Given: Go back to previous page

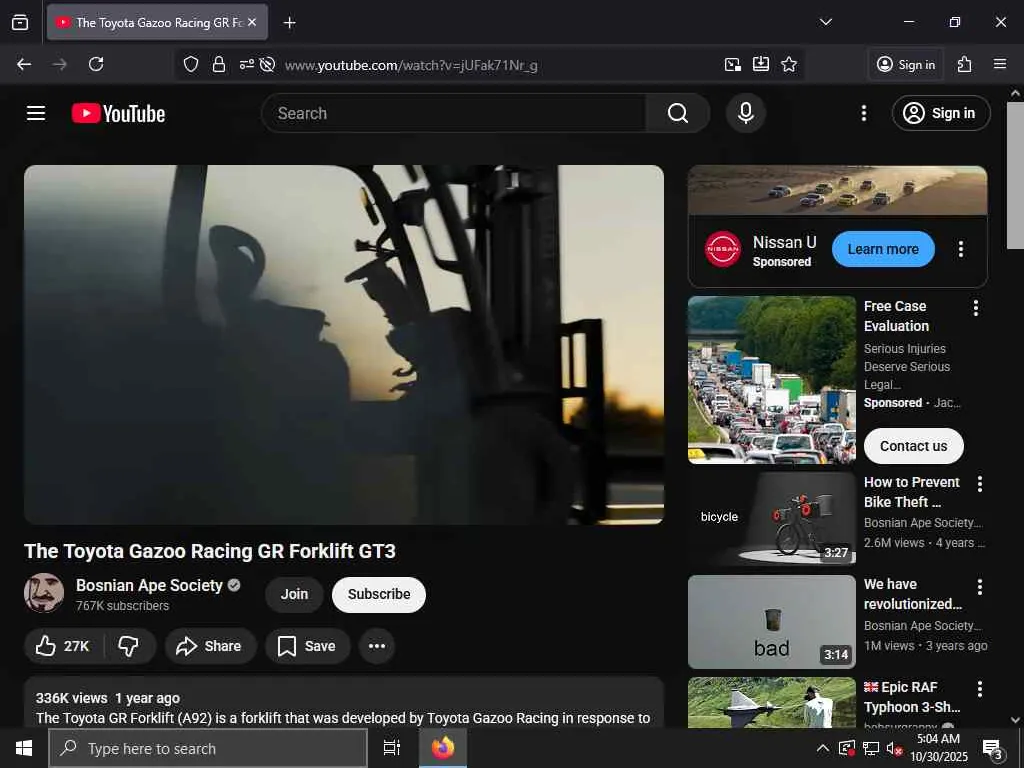Looking at the screenshot, I should point(24,64).
